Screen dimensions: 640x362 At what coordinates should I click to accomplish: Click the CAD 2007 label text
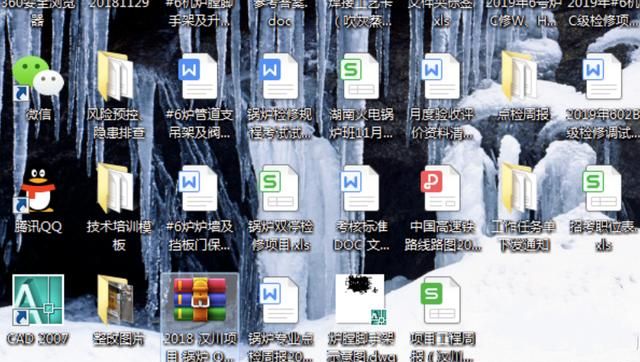pyautogui.click(x=38, y=339)
